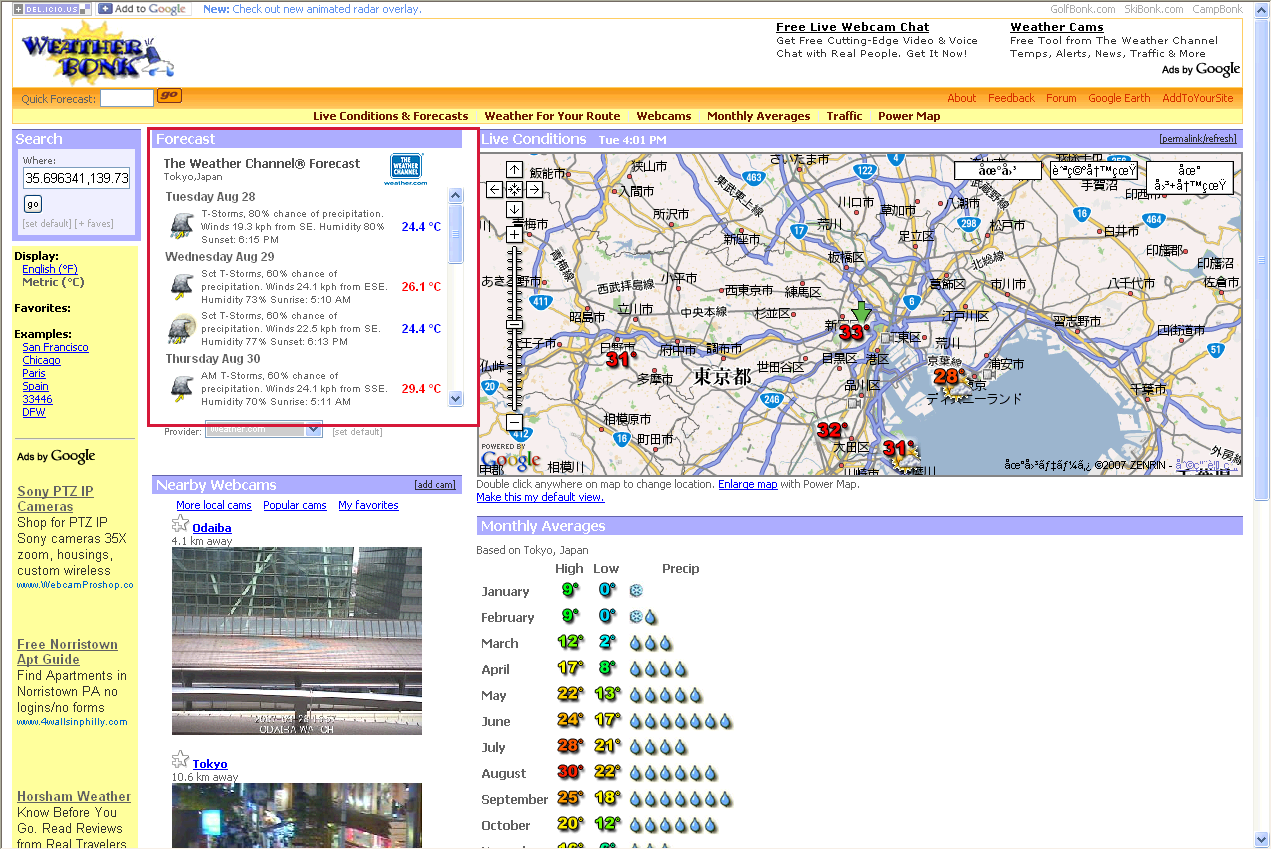Image resolution: width=1272 pixels, height=850 pixels.
Task: Click the permalink/refresh link
Action: point(1198,139)
